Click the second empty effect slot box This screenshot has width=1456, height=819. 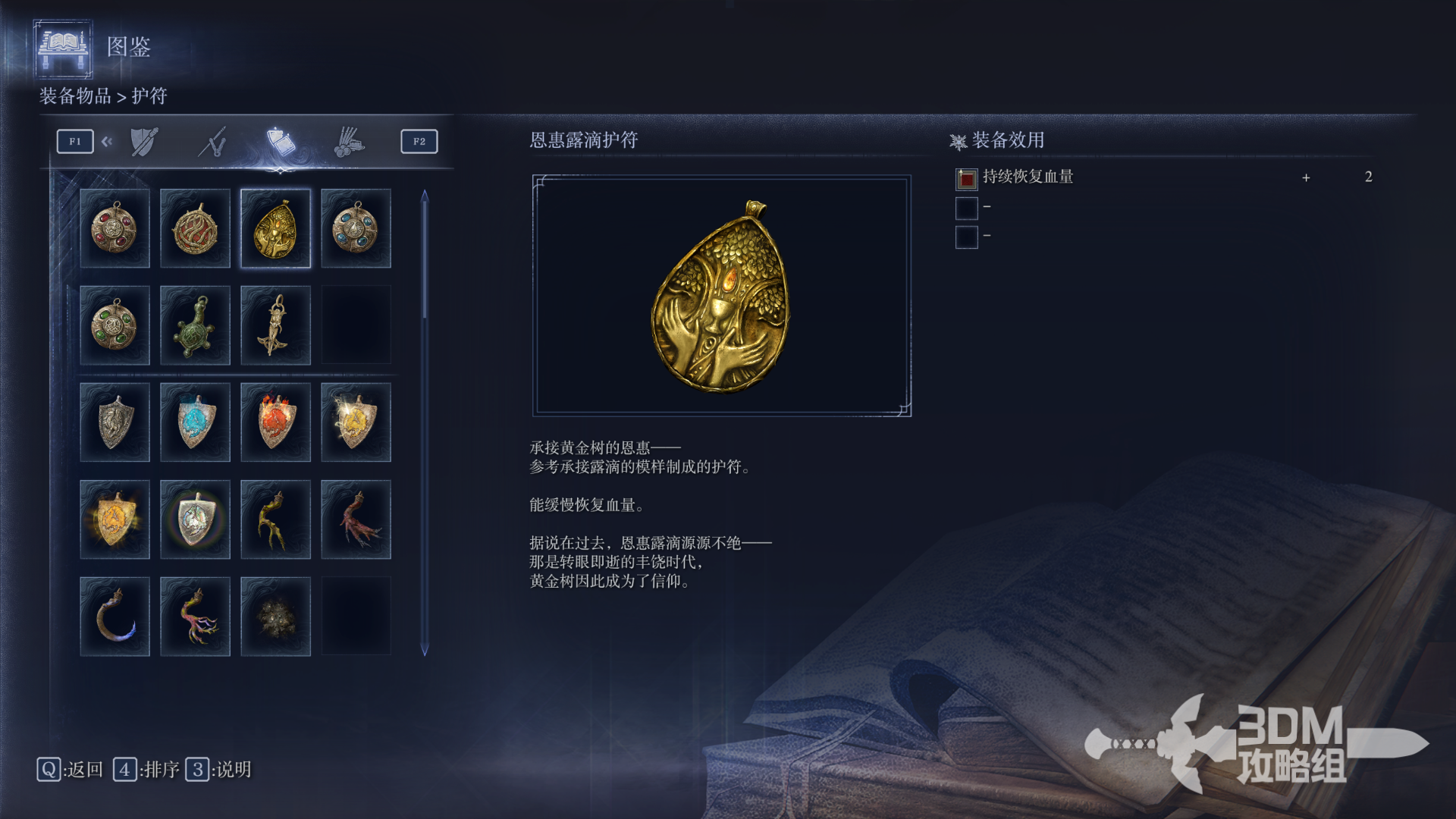tap(966, 208)
